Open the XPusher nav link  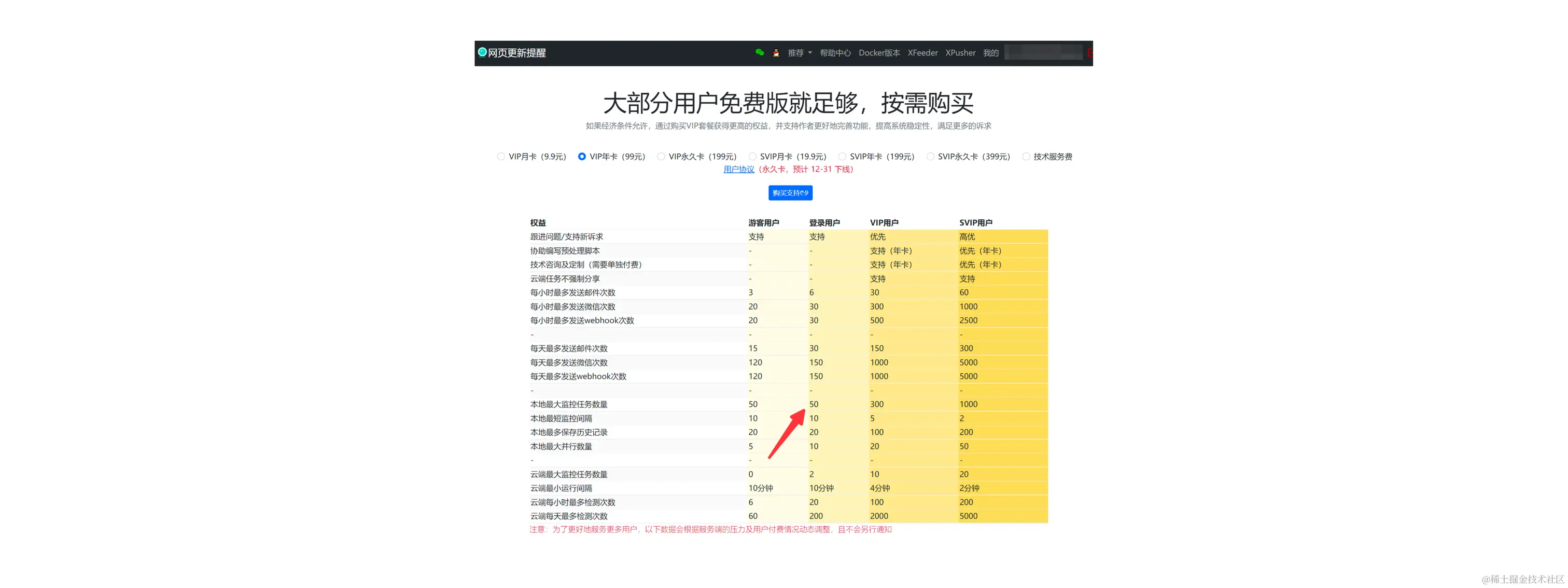[x=960, y=53]
